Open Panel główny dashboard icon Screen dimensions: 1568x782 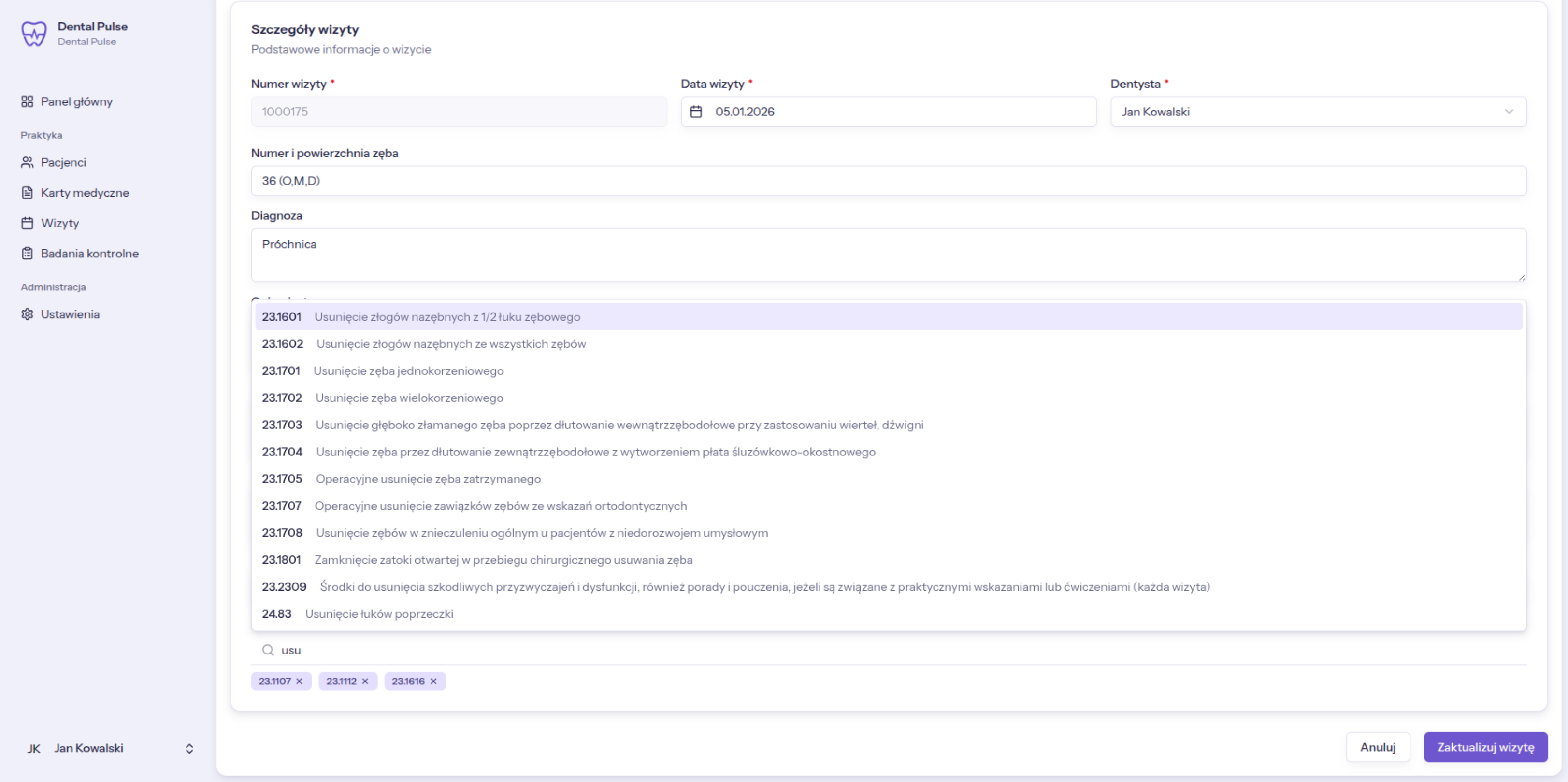(x=27, y=101)
